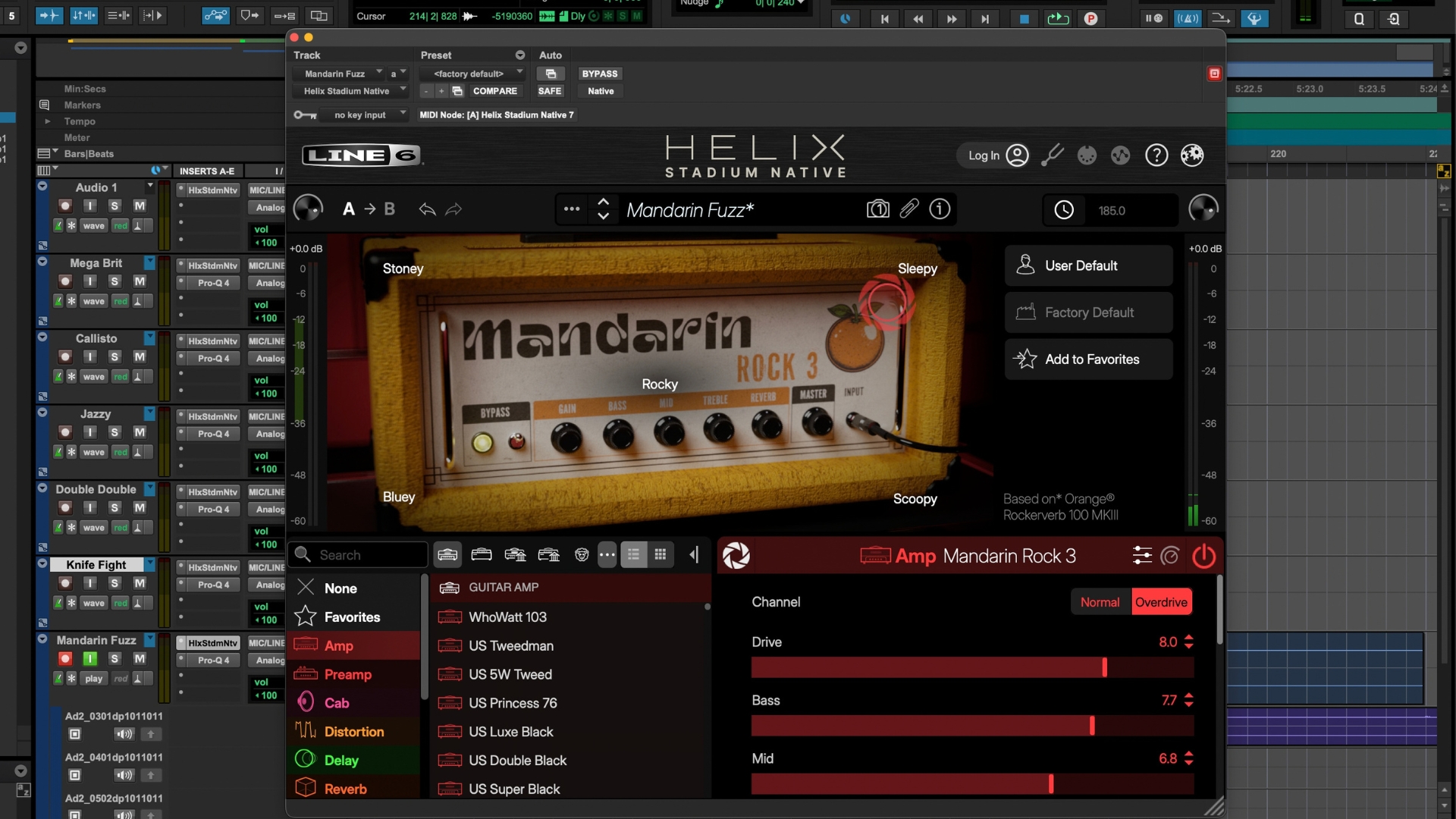Image resolution: width=1456 pixels, height=819 pixels.
Task: Click the COMPARE button
Action: [494, 91]
